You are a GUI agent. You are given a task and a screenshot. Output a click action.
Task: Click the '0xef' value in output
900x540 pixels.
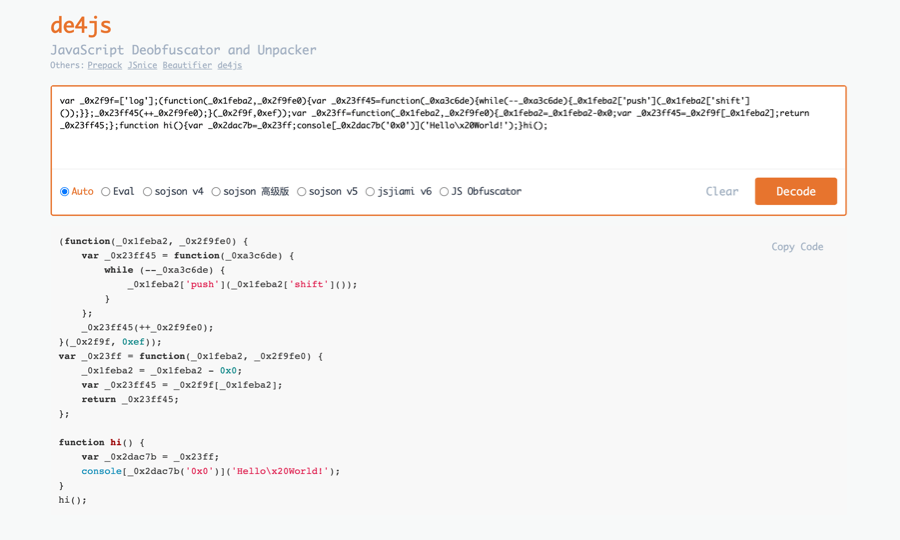(x=133, y=342)
